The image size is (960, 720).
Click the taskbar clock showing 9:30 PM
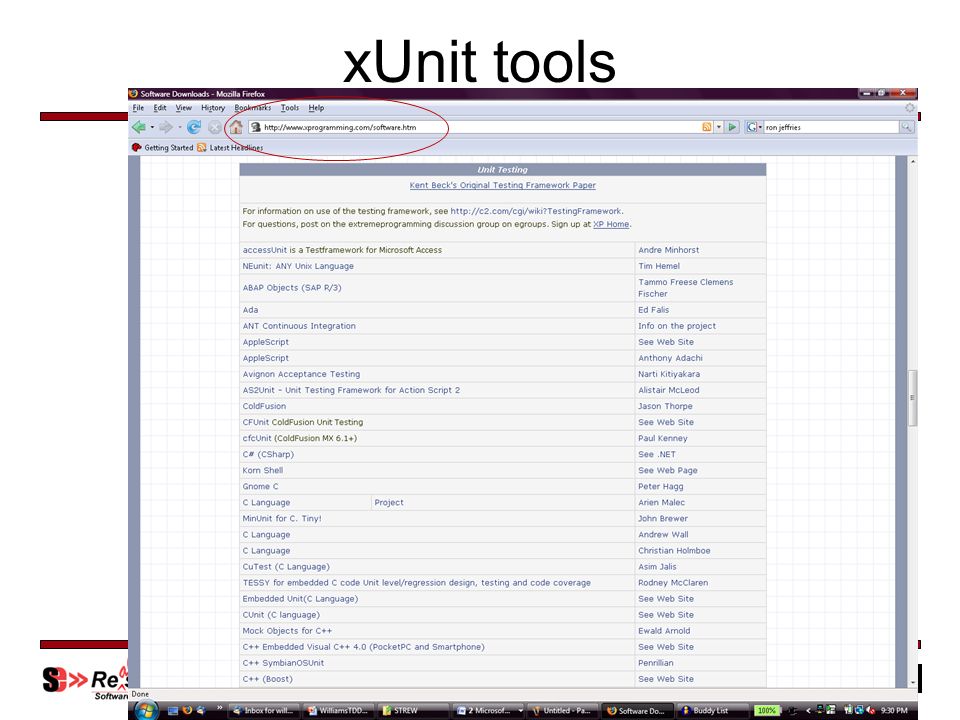click(x=894, y=711)
